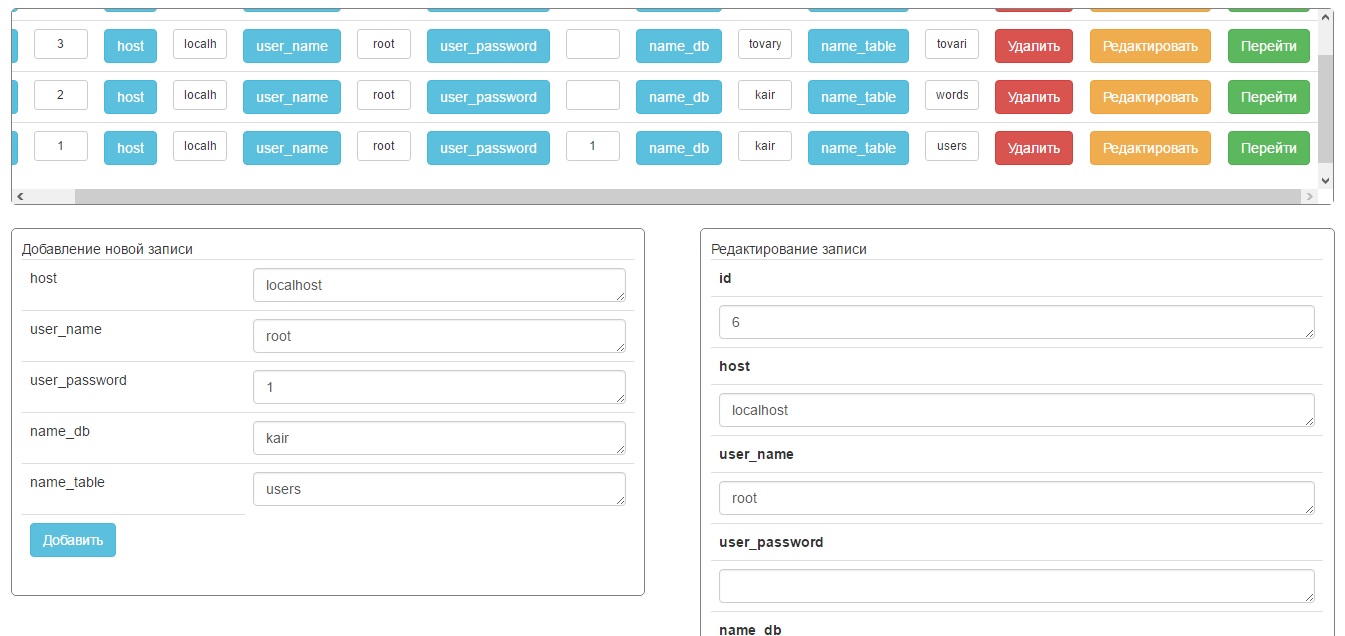The width and height of the screenshot is (1345, 636).
Task: Click the id field containing 1
Action: [61, 146]
